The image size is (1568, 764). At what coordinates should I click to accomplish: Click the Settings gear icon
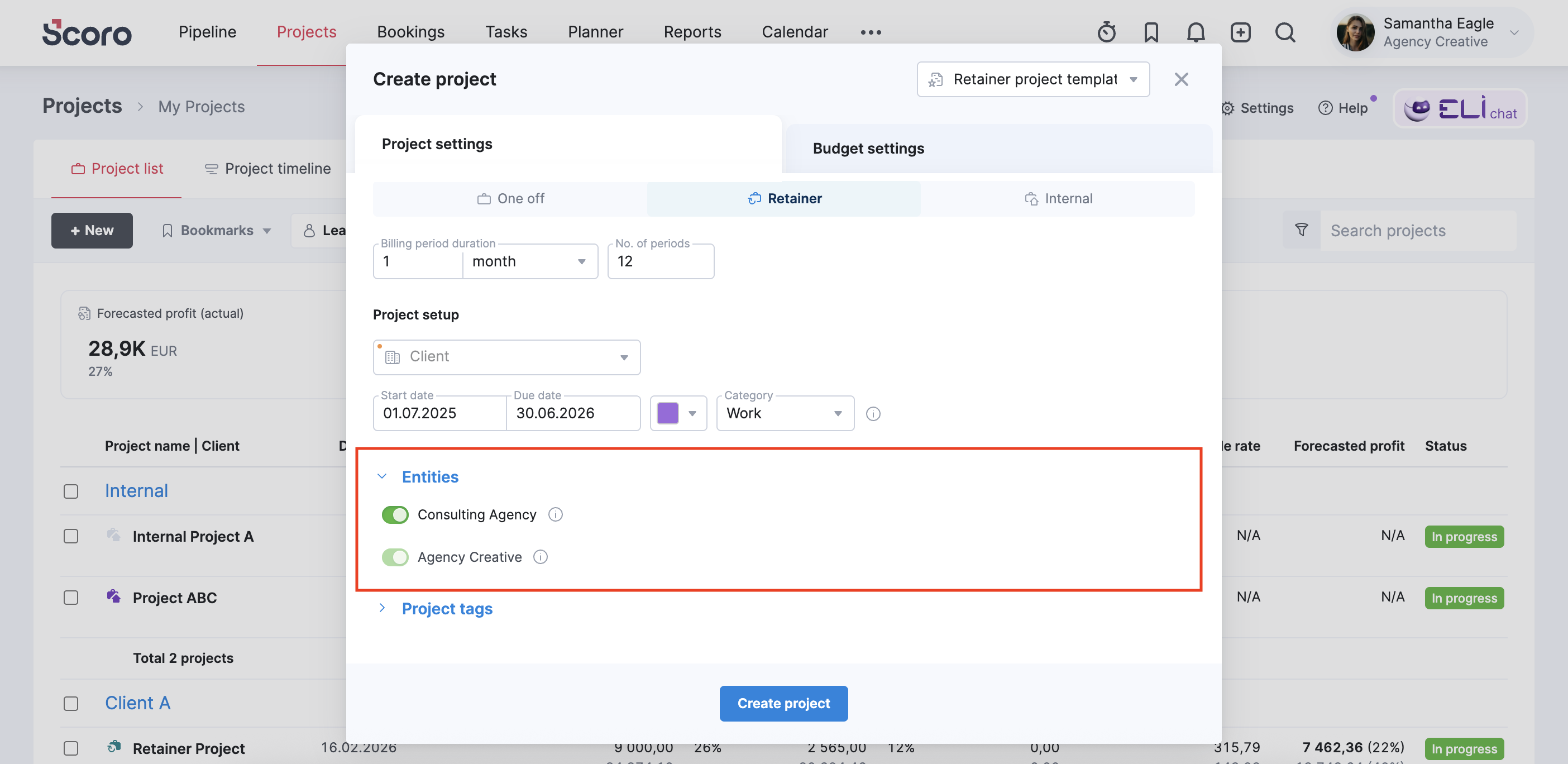click(1228, 108)
